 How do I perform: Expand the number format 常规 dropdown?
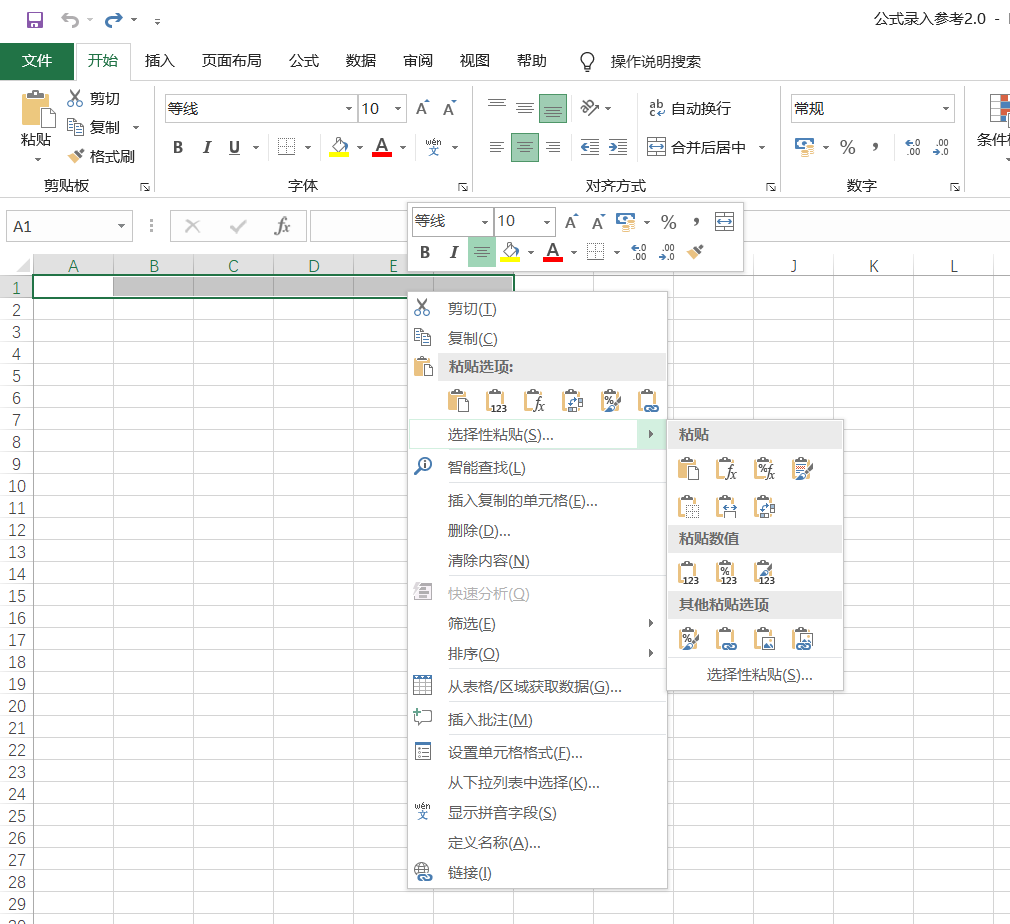945,109
